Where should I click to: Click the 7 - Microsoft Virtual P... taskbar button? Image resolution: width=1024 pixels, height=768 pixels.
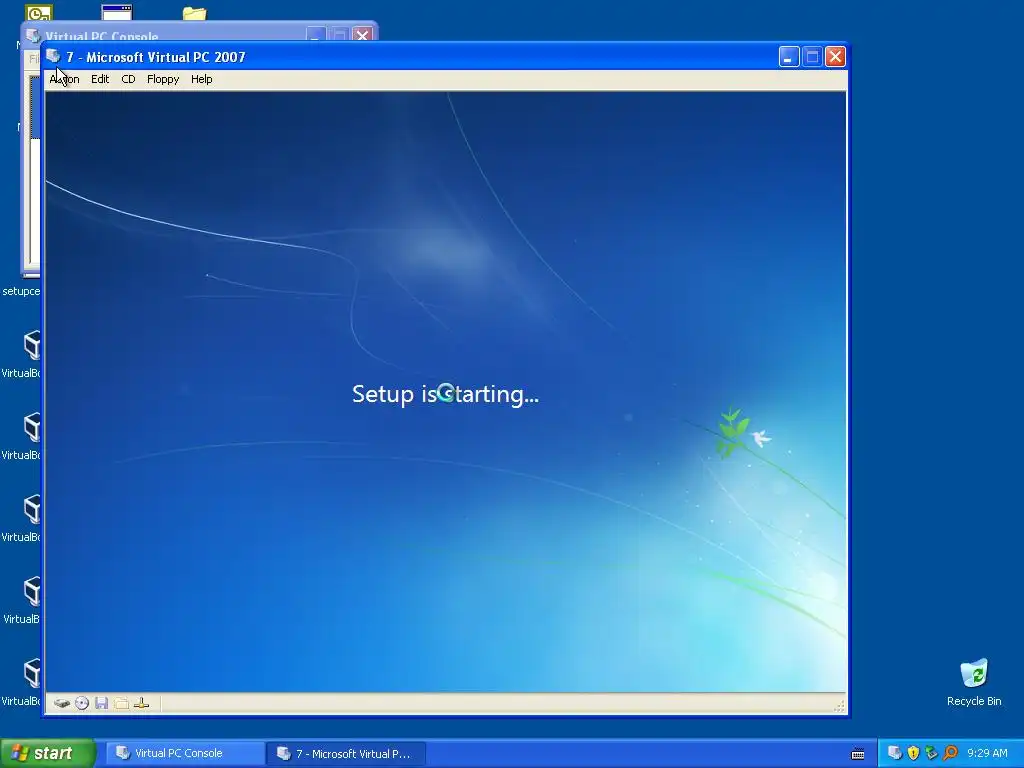point(346,753)
